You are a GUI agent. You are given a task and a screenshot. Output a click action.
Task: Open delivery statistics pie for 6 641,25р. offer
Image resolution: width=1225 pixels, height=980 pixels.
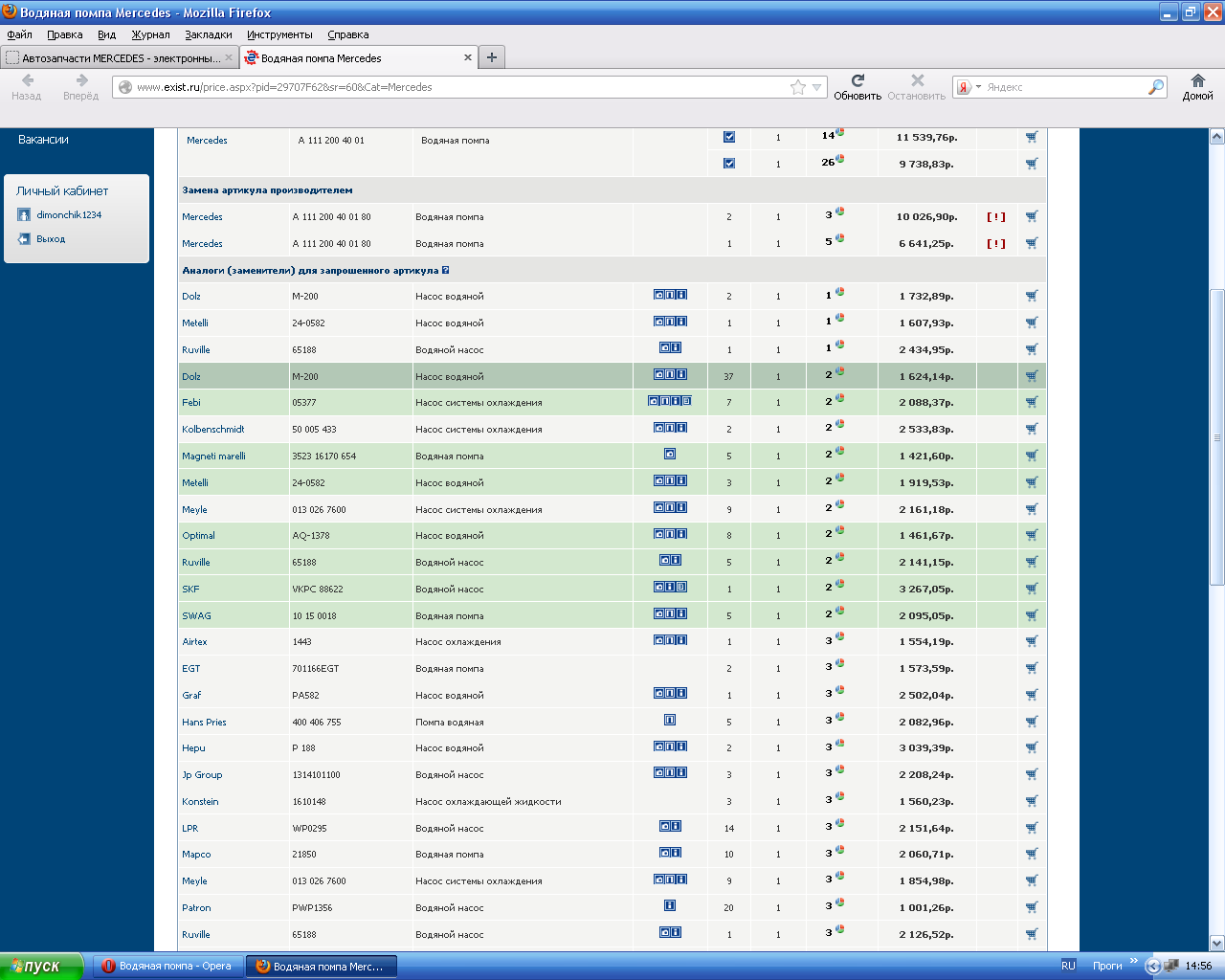click(x=839, y=238)
